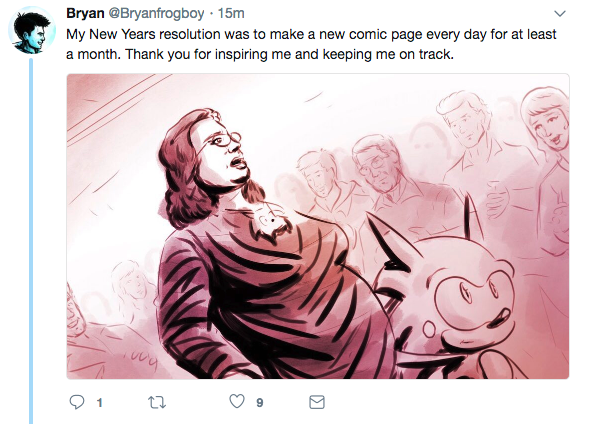View the like count number 9
595x424 pixels.
click(260, 403)
